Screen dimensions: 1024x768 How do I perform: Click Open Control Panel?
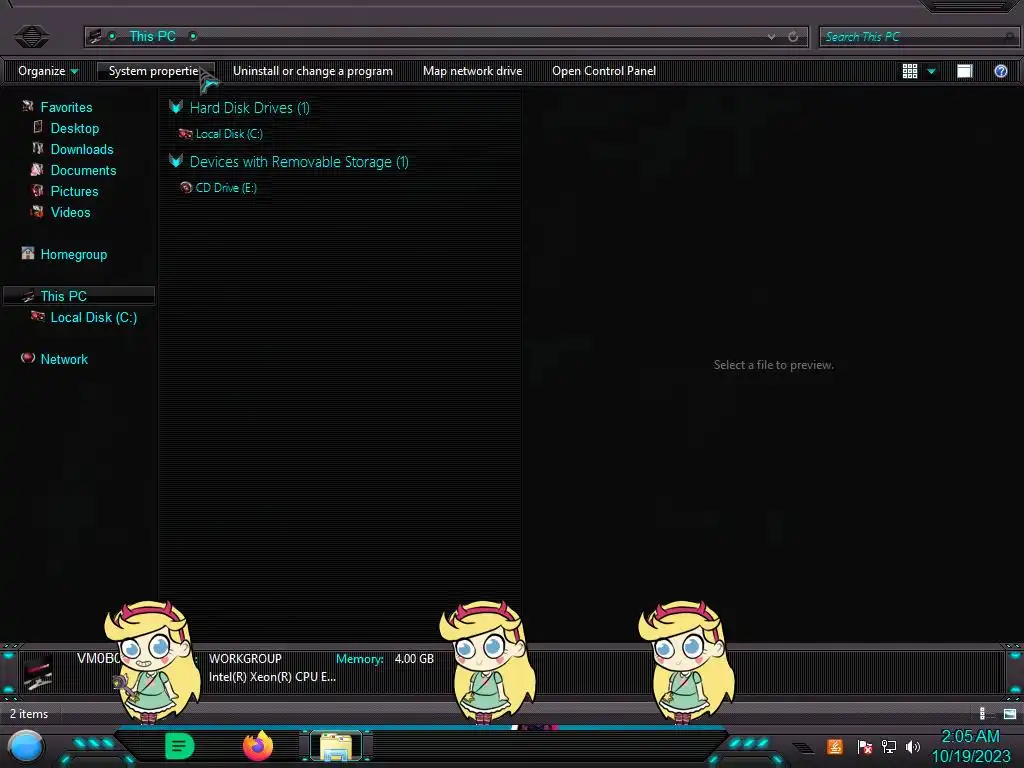[x=603, y=71]
